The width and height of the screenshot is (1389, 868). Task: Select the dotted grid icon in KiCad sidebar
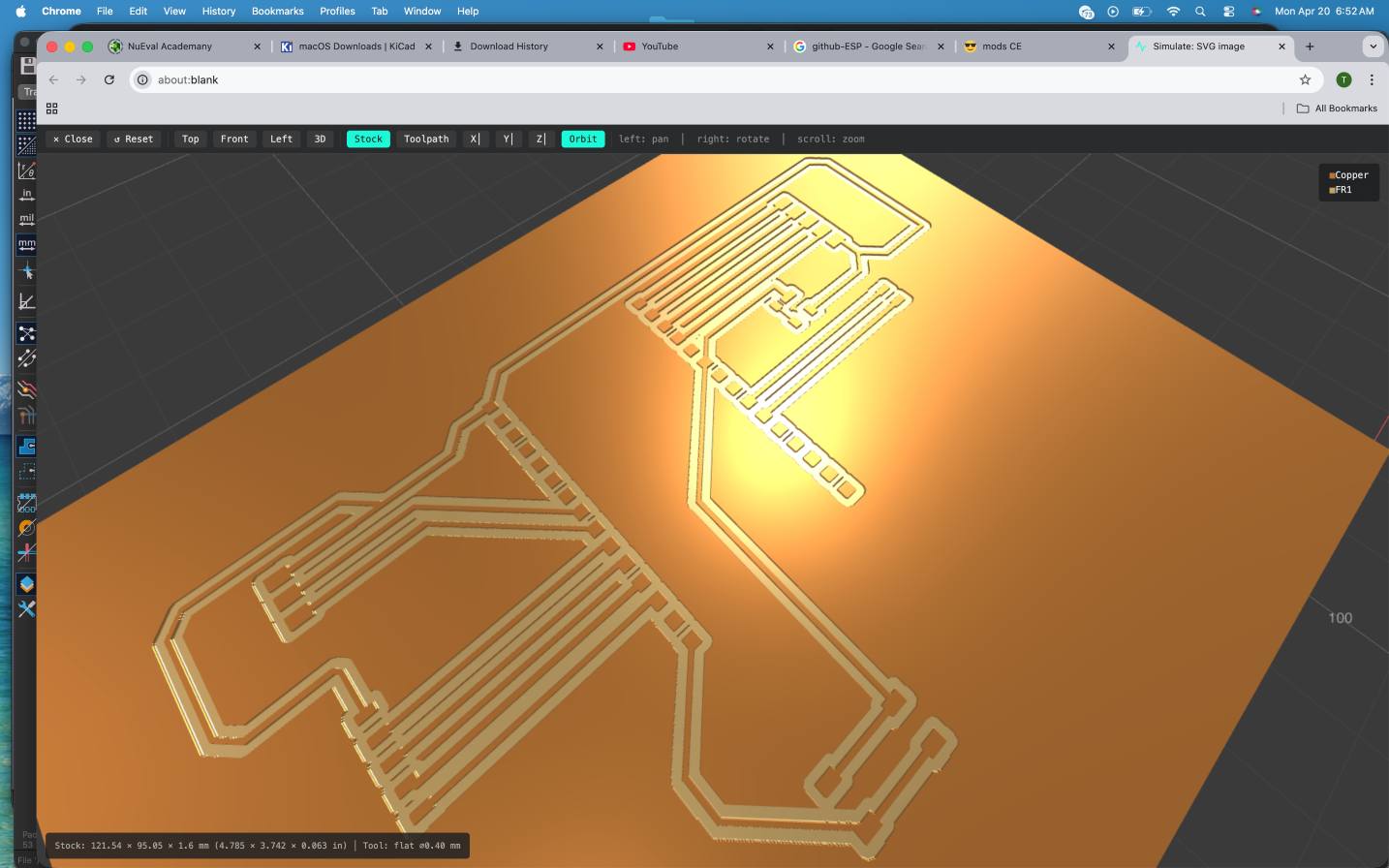pos(27,120)
